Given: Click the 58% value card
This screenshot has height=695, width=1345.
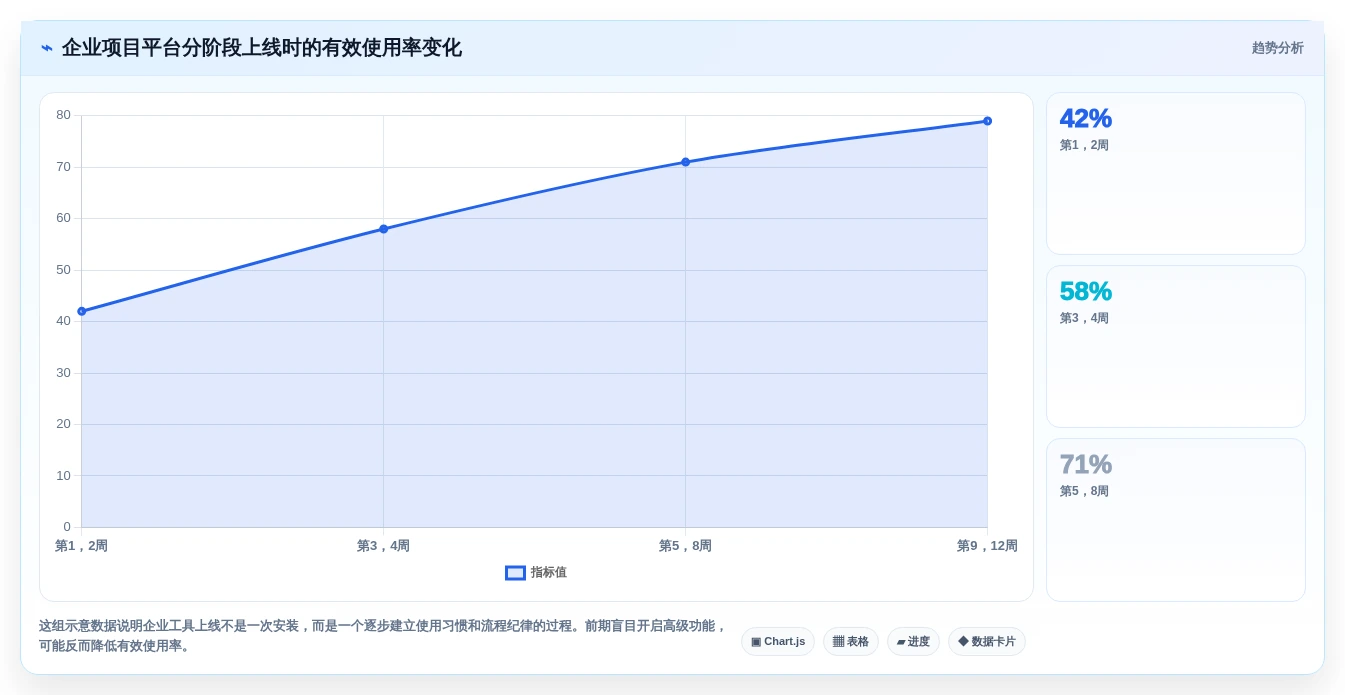Looking at the screenshot, I should pos(1176,347).
